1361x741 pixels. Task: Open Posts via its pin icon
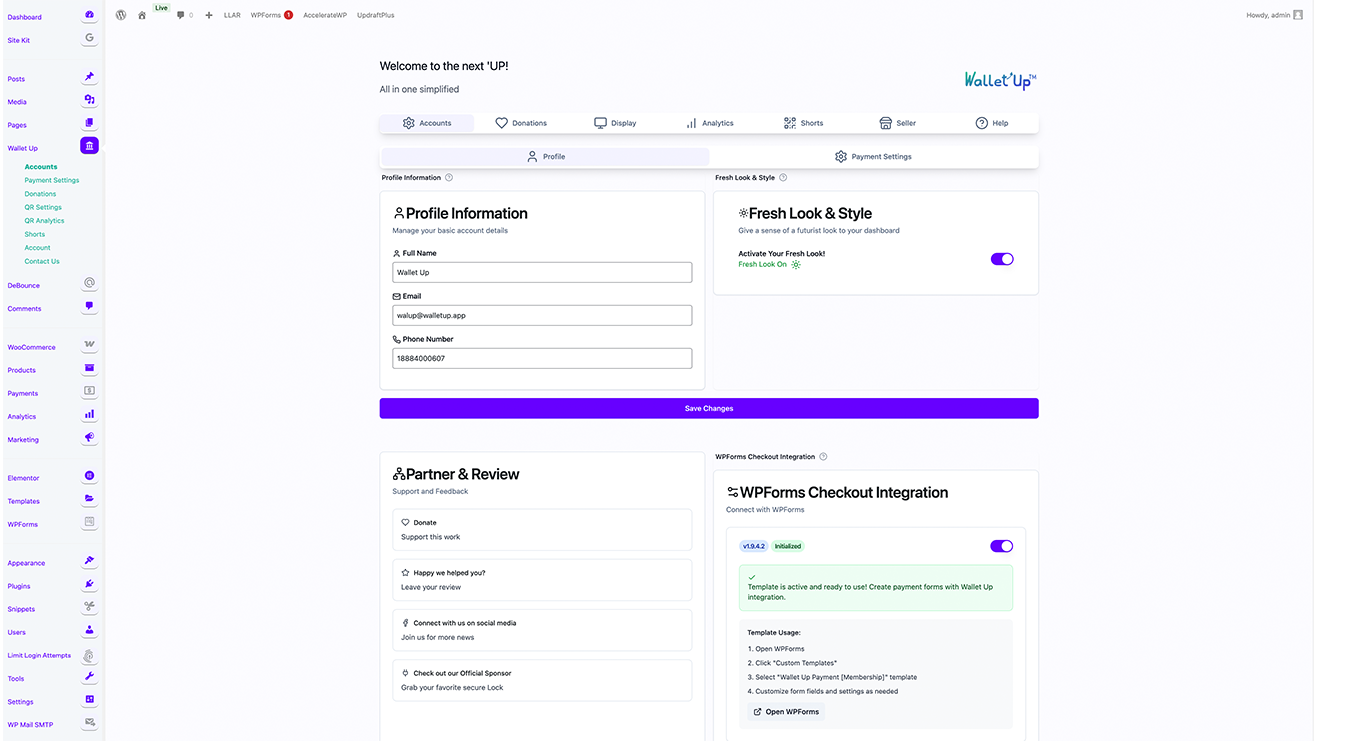click(89, 77)
